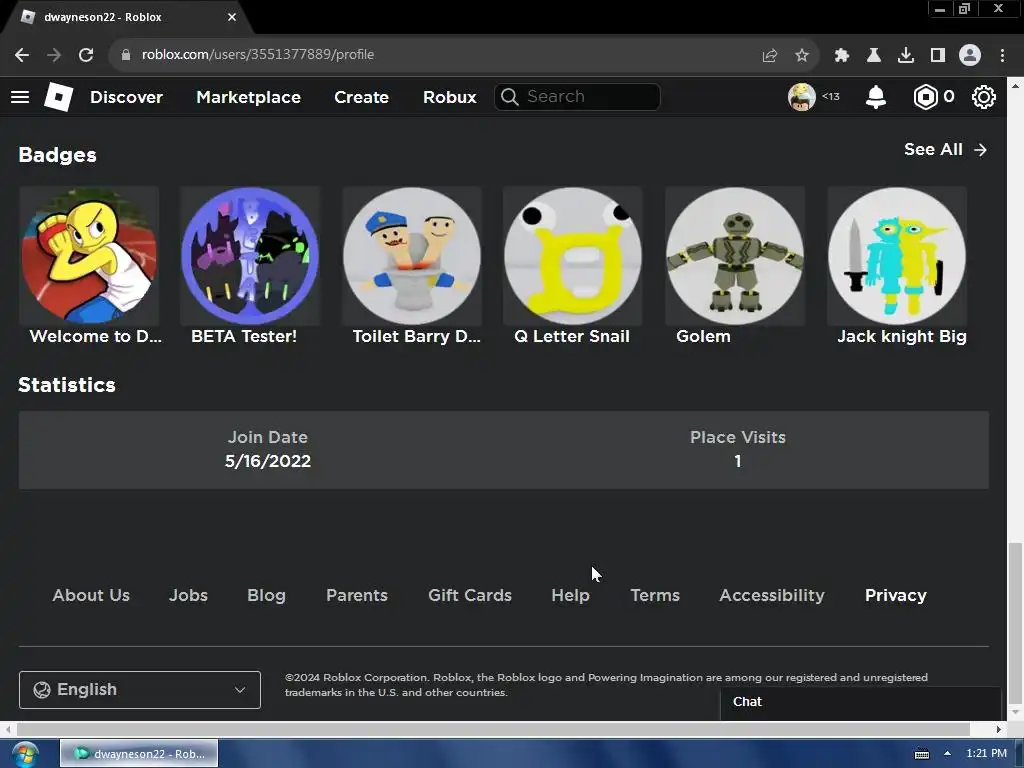Open the Terms footer link
Viewport: 1024px width, 768px height.
[x=655, y=596]
